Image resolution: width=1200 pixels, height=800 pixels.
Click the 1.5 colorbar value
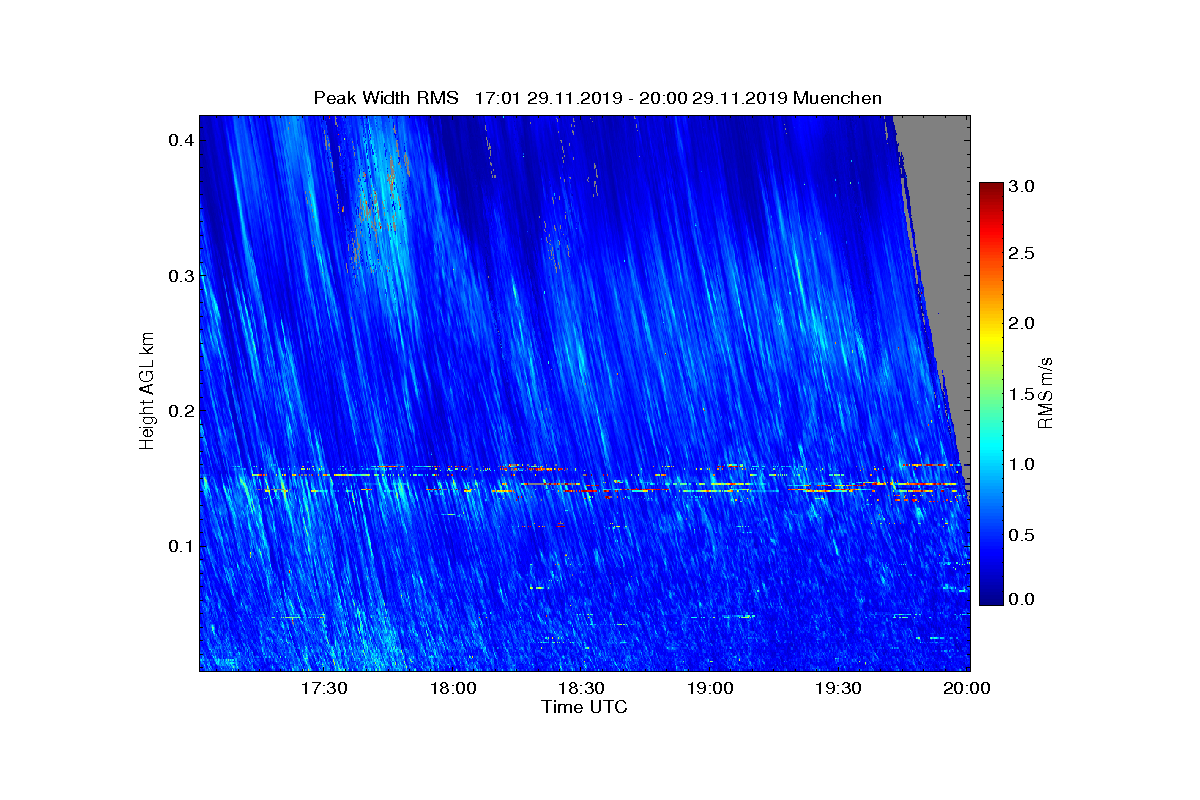[1023, 395]
